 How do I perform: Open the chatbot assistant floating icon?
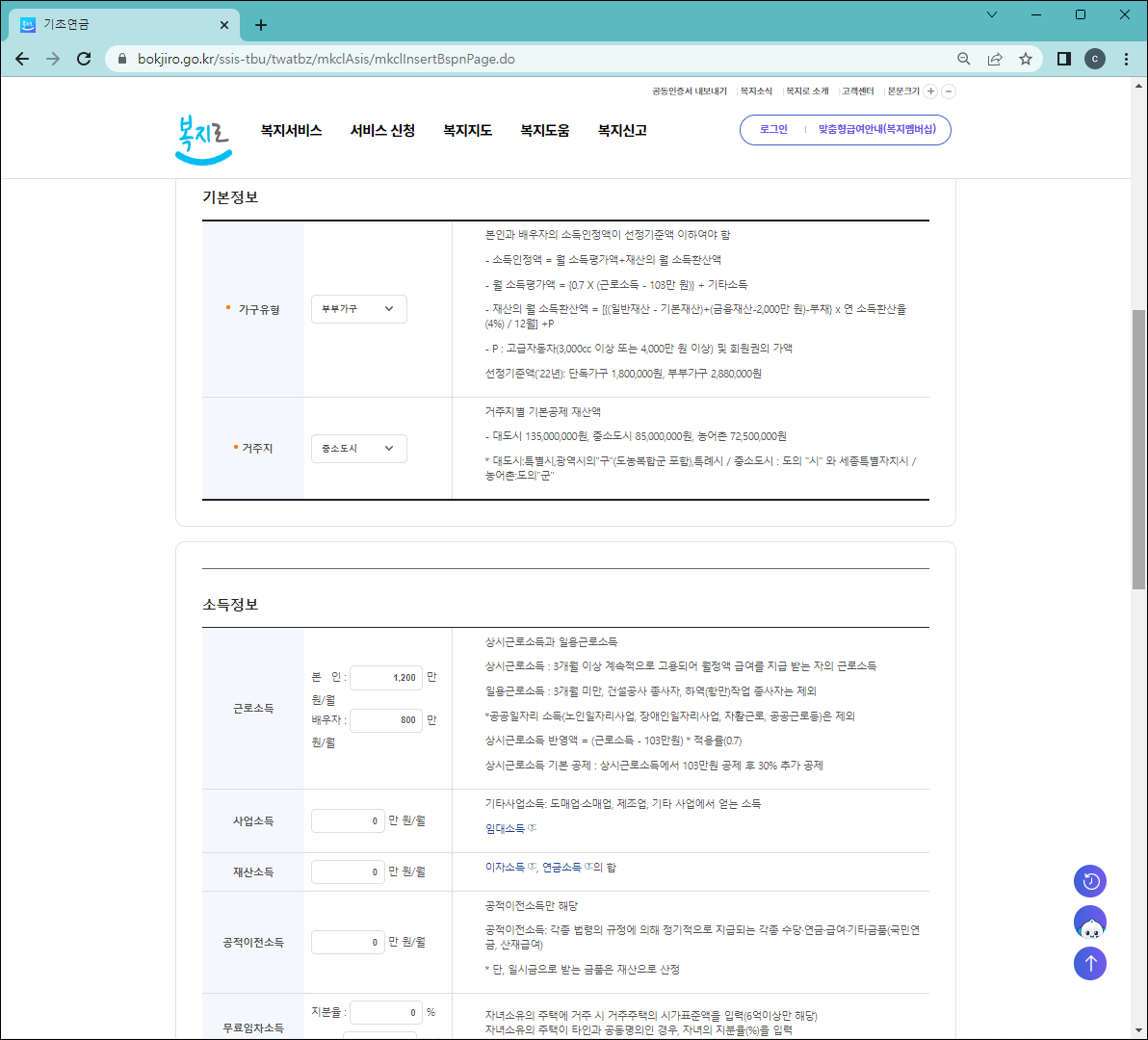tap(1089, 922)
